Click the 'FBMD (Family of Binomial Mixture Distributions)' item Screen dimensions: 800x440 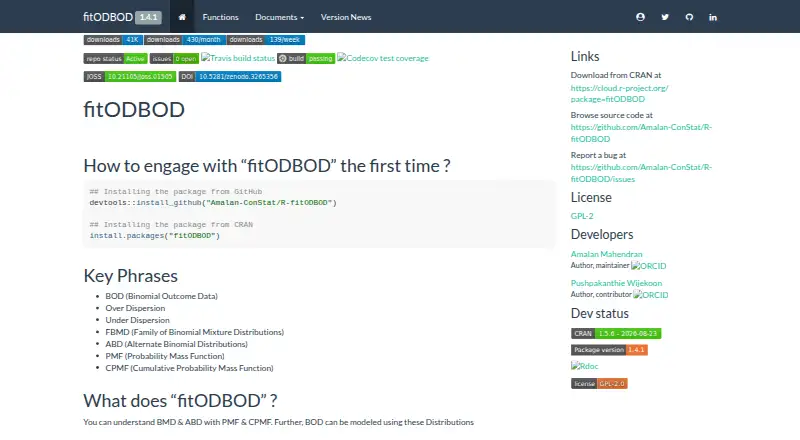point(194,332)
